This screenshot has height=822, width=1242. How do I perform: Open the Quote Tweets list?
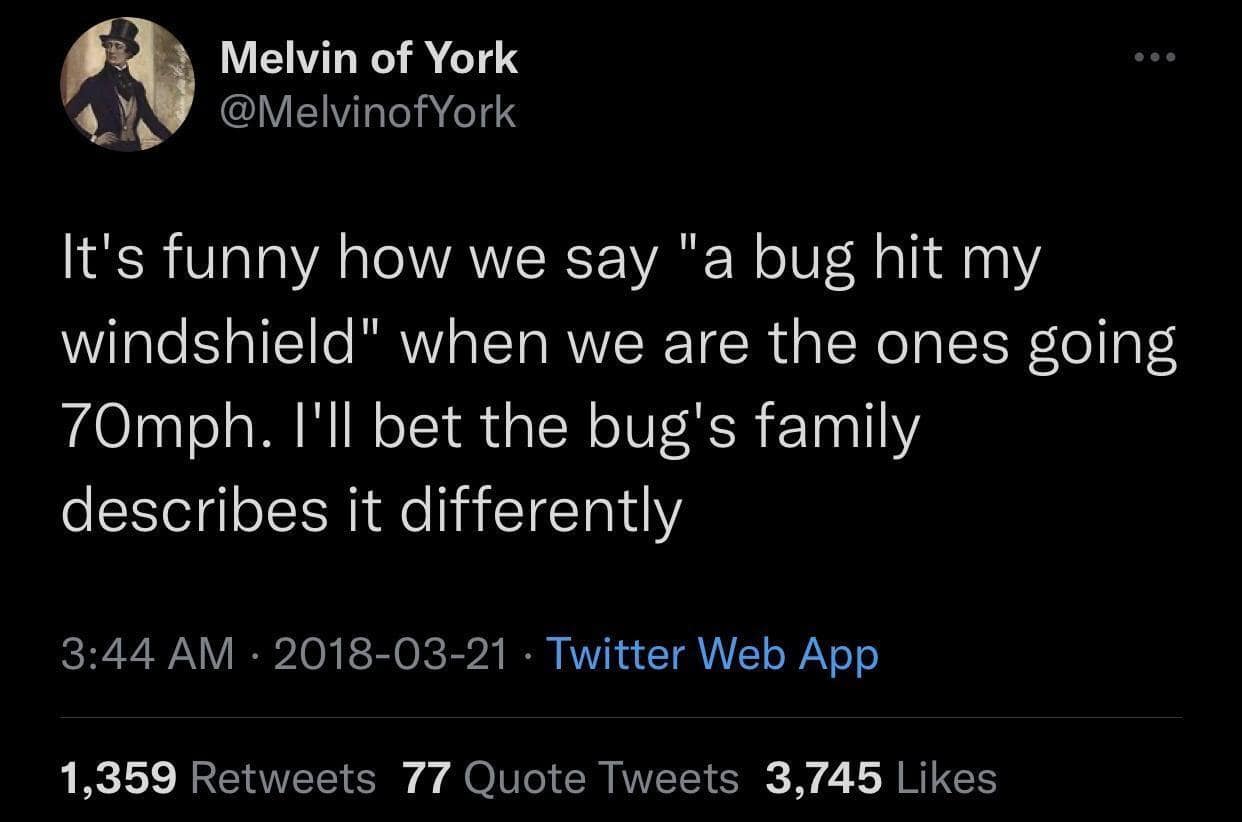(603, 776)
